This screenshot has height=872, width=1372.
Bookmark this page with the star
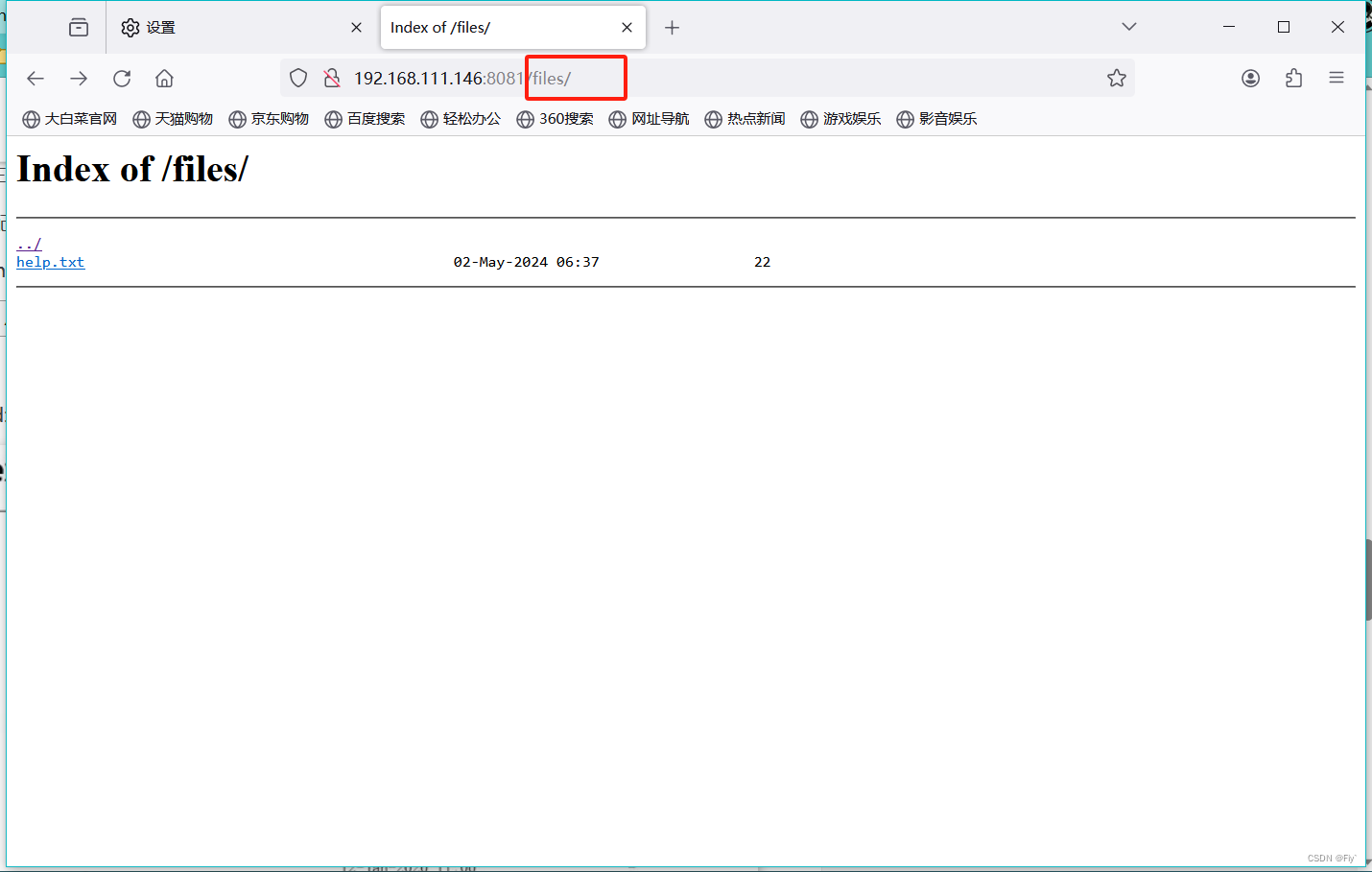[x=1117, y=79]
